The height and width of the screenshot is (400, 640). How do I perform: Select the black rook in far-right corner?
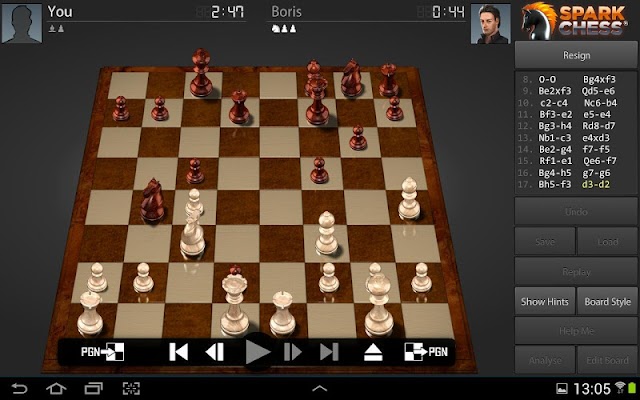tap(388, 80)
